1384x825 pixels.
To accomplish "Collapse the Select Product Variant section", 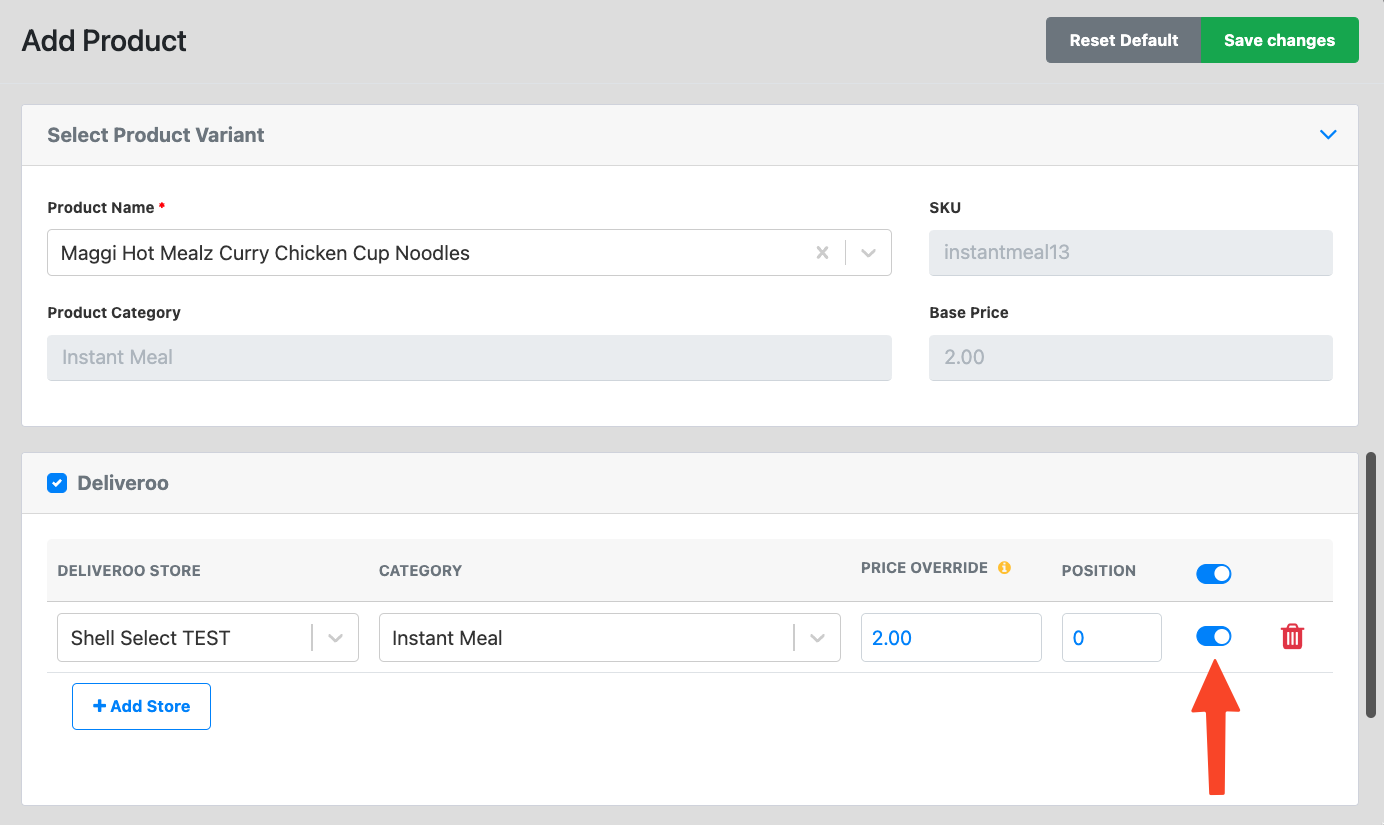I will (x=1328, y=134).
